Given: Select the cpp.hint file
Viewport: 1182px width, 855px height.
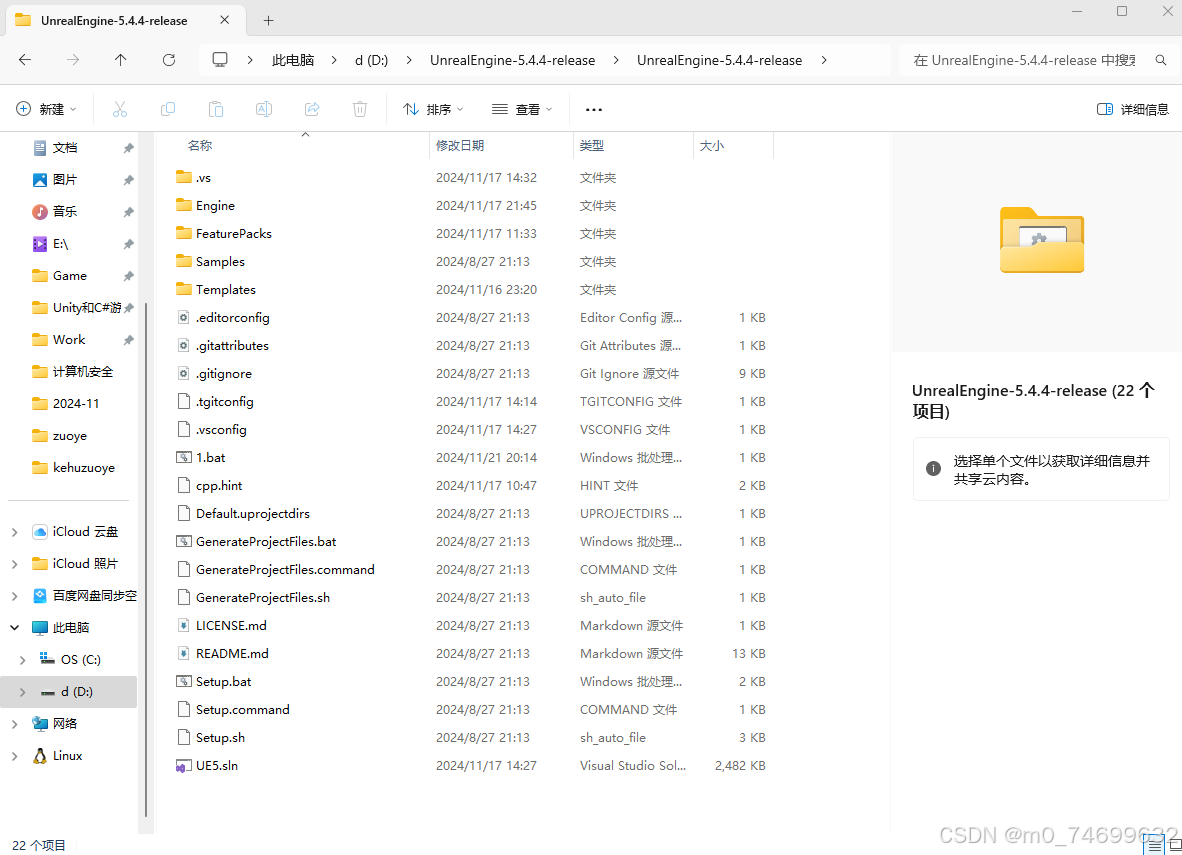Looking at the screenshot, I should tap(219, 486).
